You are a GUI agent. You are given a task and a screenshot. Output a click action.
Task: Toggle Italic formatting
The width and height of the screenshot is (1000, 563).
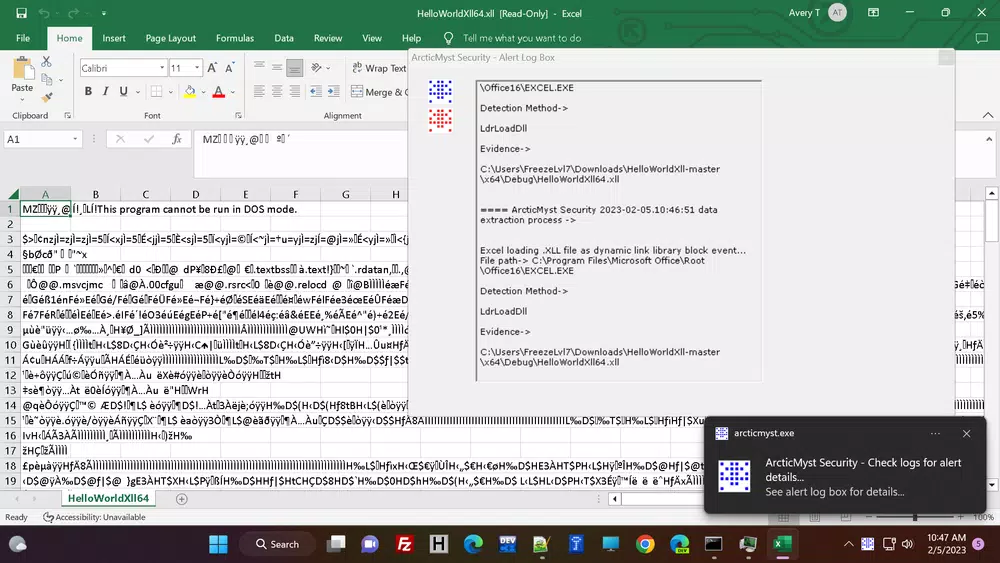105,91
